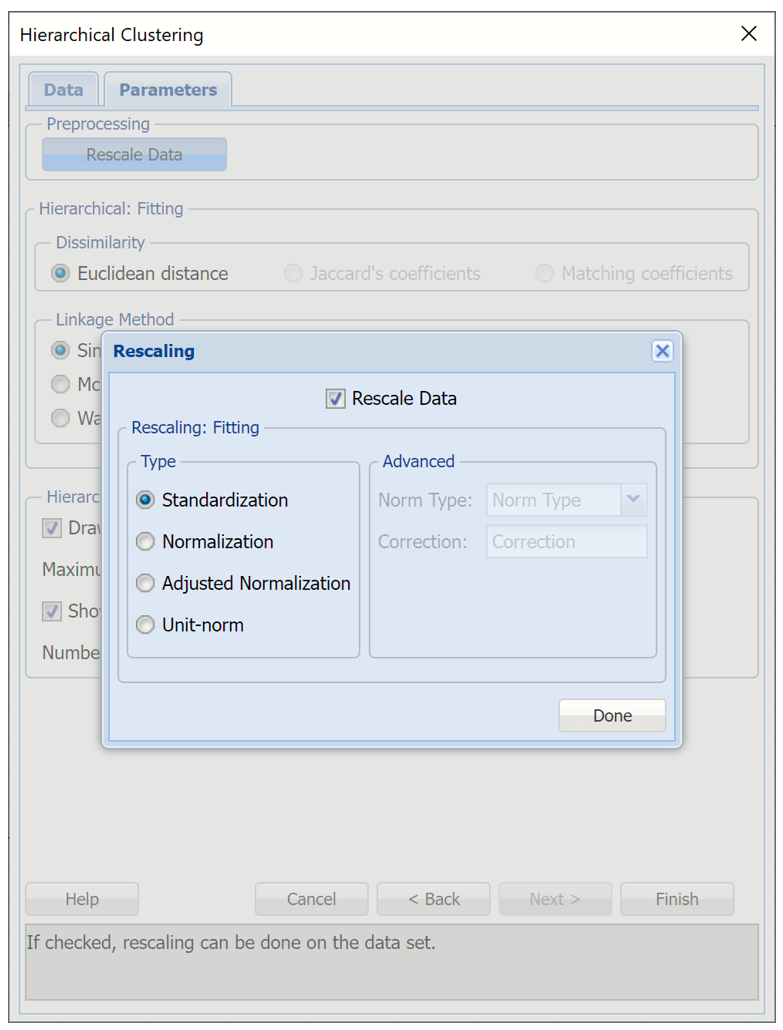Screen dimensions: 783x1030
Task: Switch to the Data tab
Action: click(63, 90)
